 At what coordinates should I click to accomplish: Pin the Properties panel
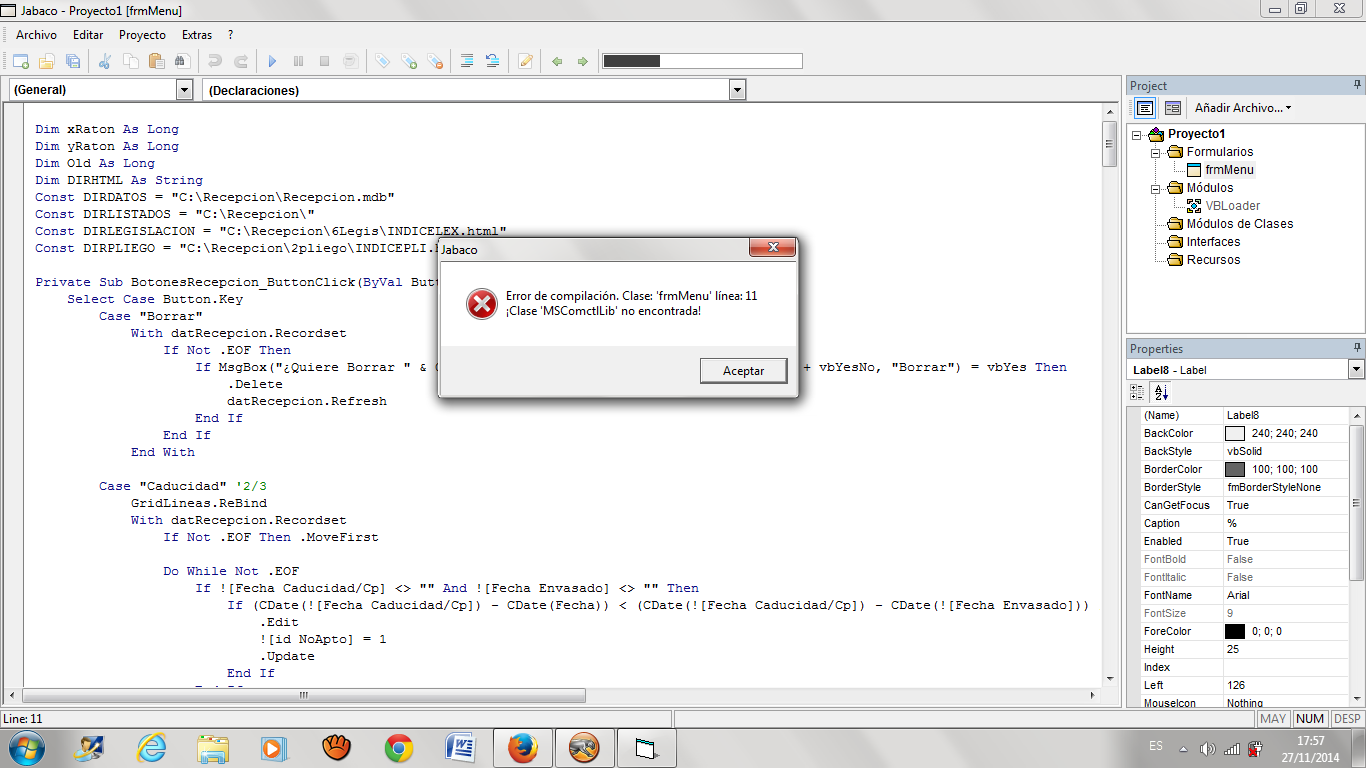(1357, 348)
